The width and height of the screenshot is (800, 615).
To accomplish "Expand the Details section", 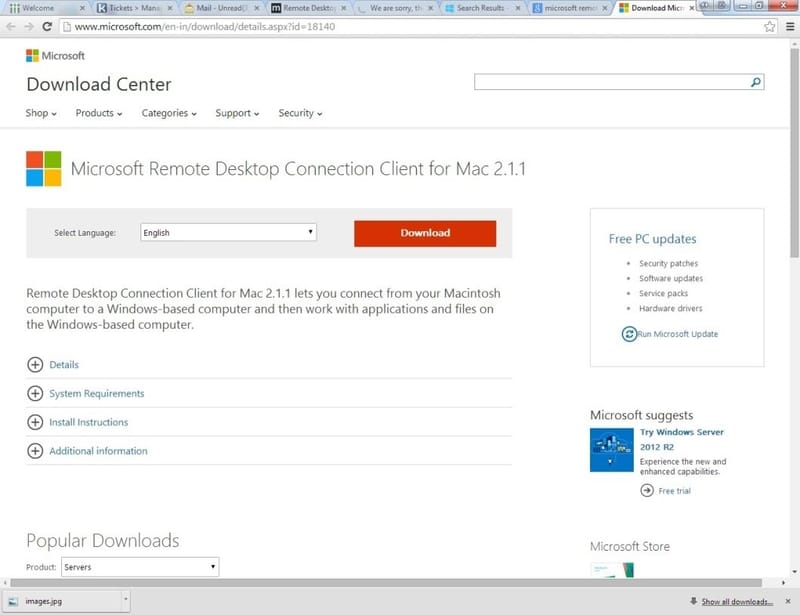I will click(x=35, y=365).
